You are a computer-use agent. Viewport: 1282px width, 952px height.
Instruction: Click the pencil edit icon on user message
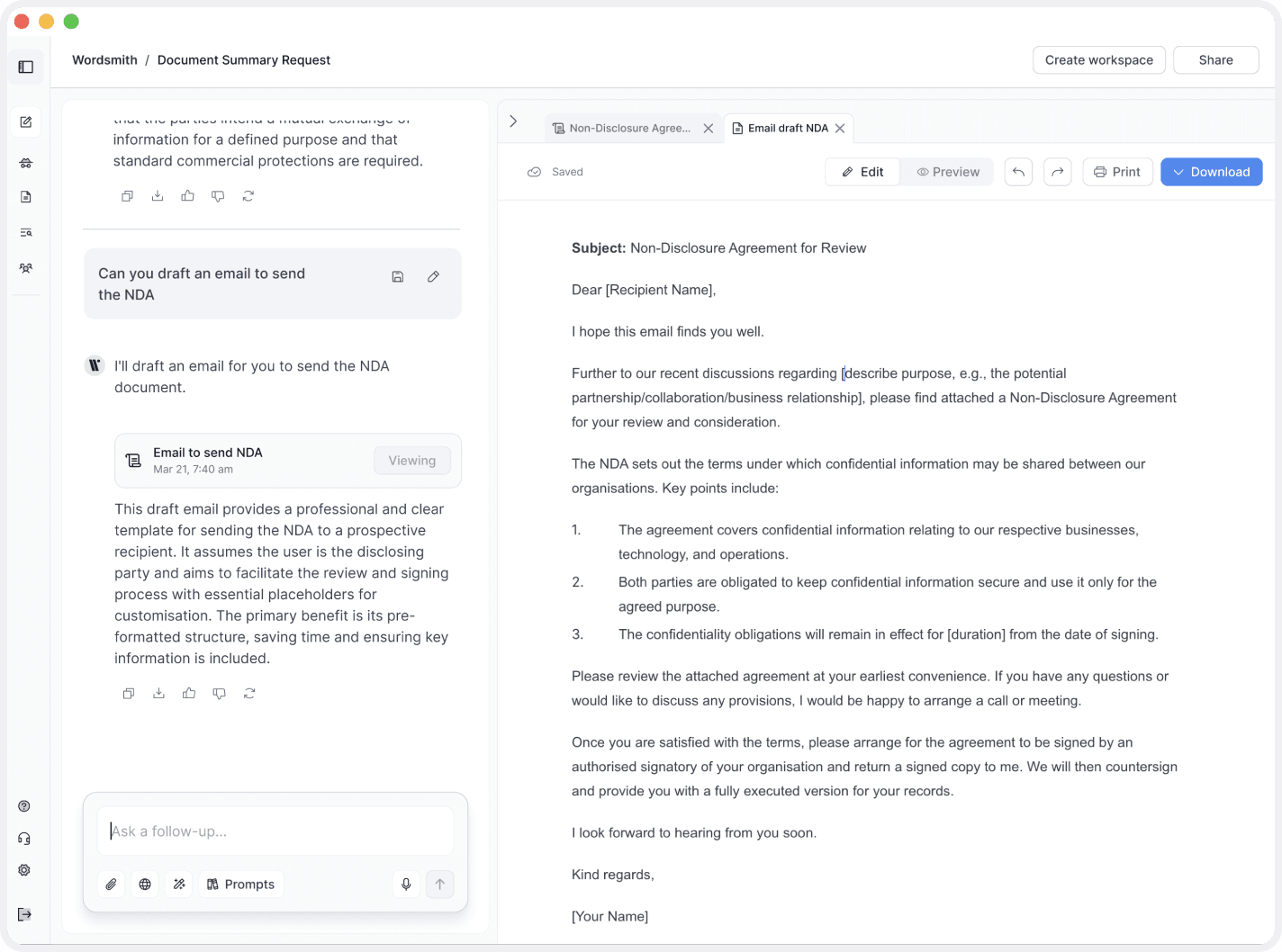pyautogui.click(x=433, y=276)
